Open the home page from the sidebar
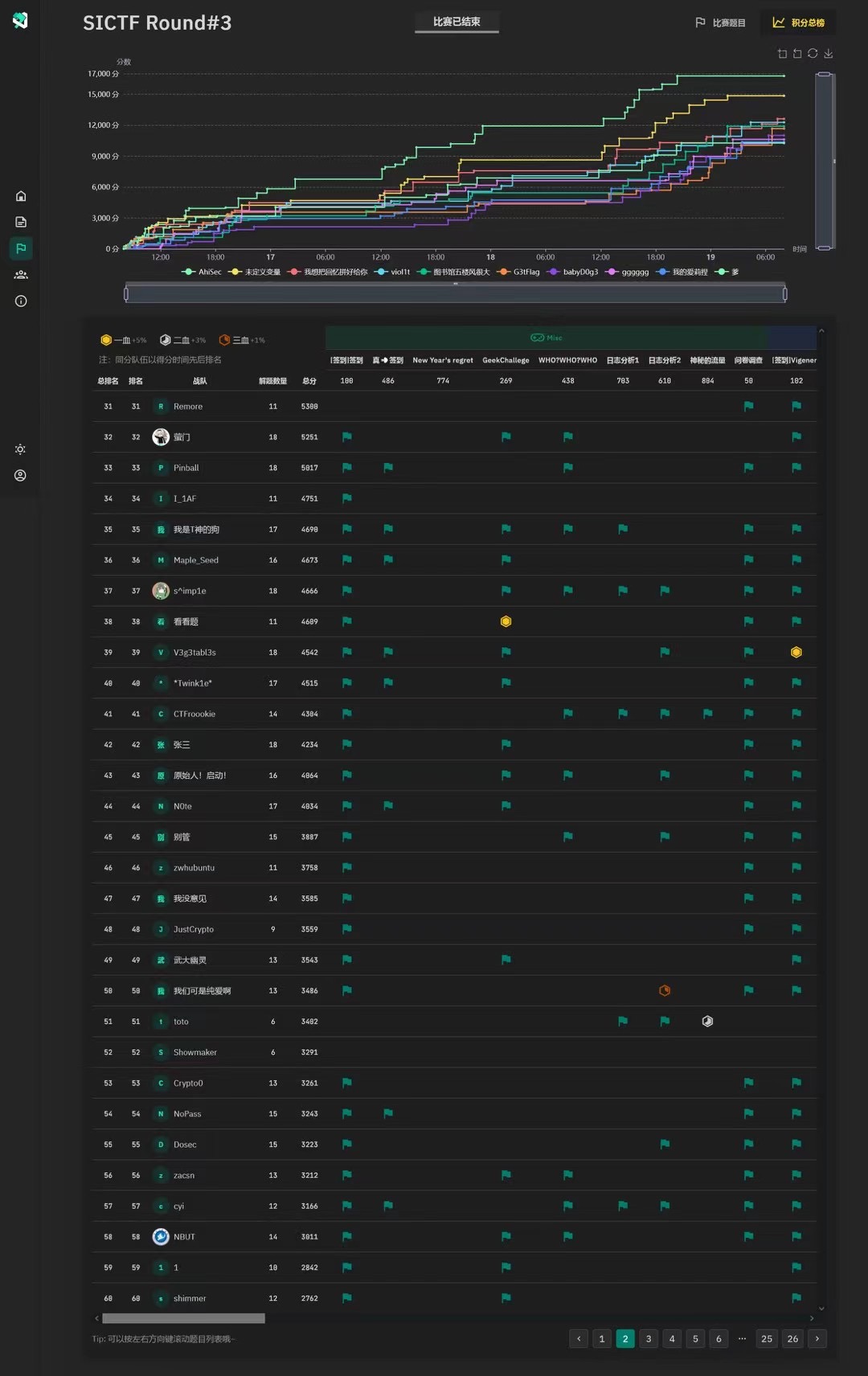Image resolution: width=868 pixels, height=1376 pixels. [21, 196]
